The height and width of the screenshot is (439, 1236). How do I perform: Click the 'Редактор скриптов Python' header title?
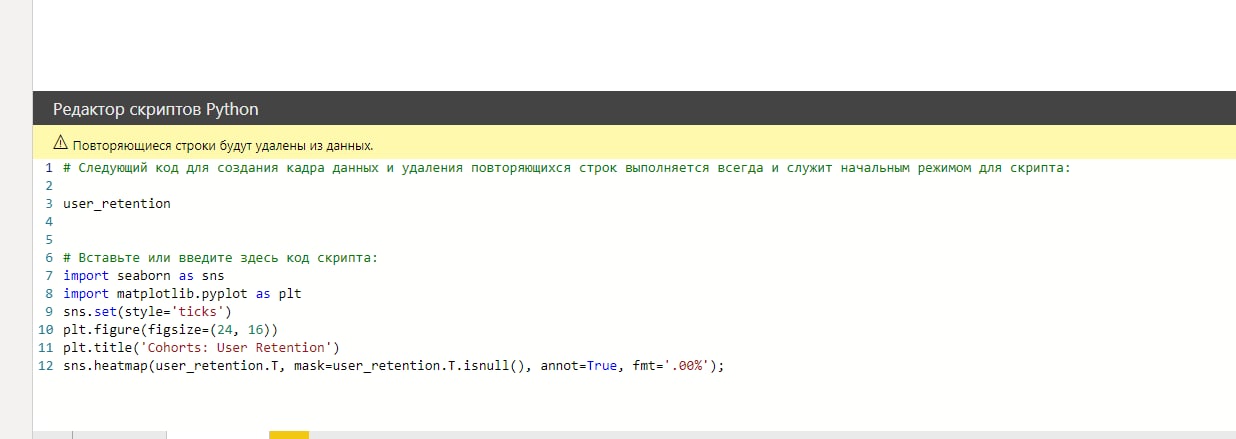[x=155, y=109]
